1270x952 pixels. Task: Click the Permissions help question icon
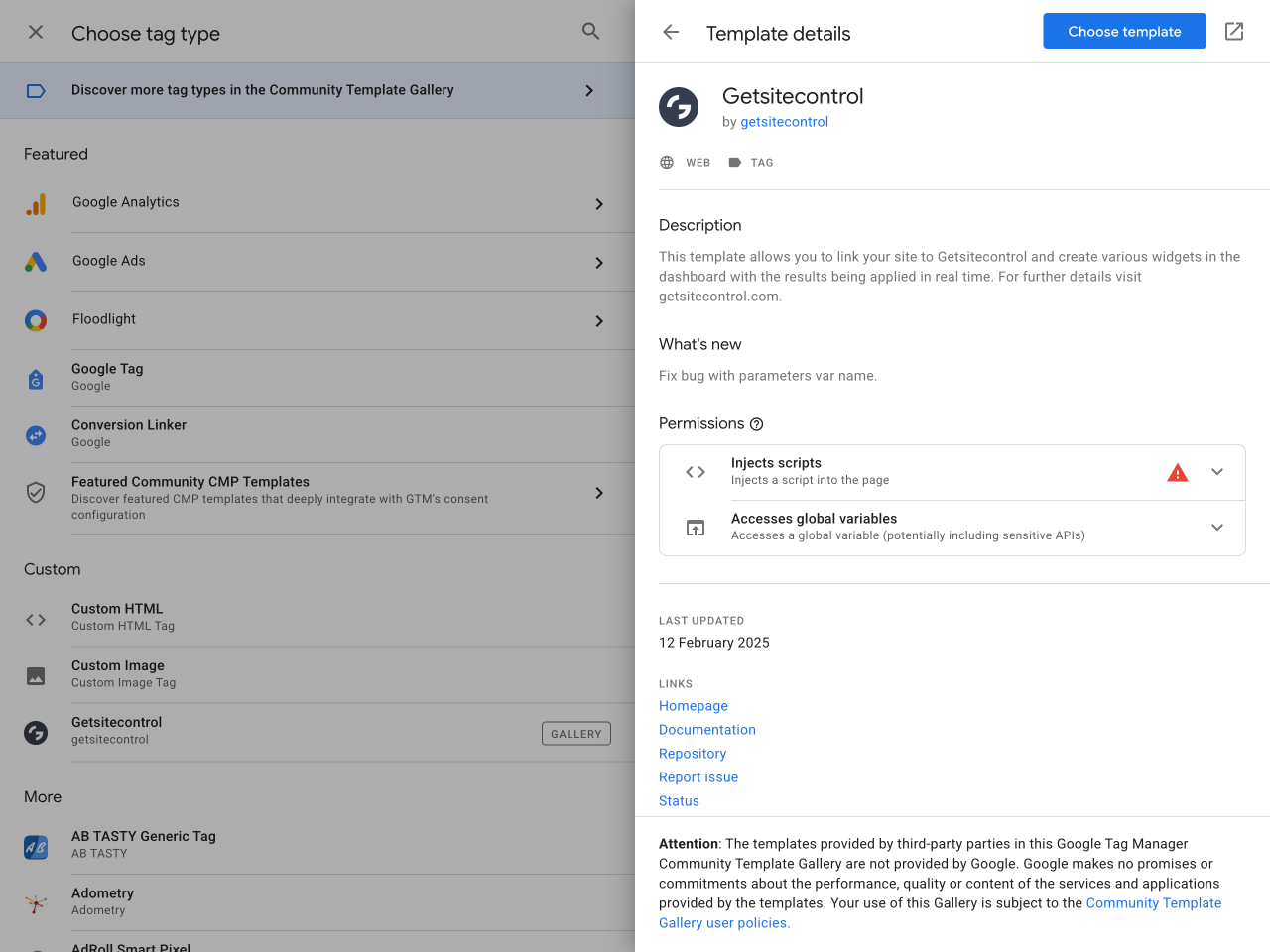757,424
